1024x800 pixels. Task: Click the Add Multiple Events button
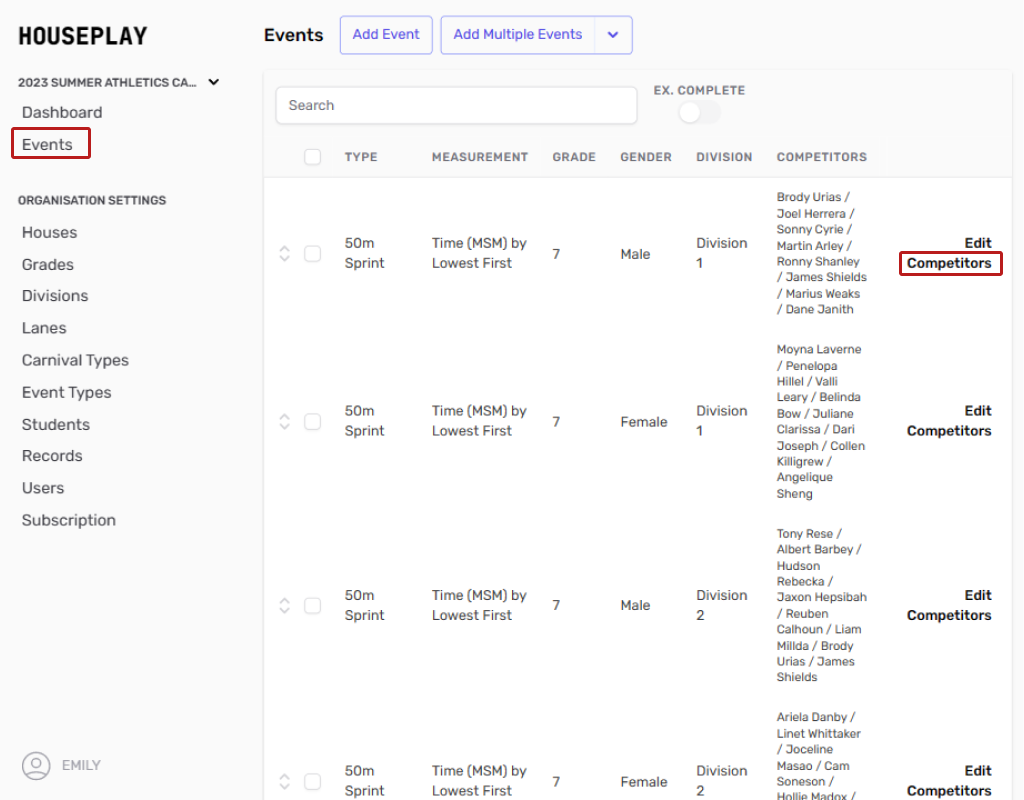point(517,35)
